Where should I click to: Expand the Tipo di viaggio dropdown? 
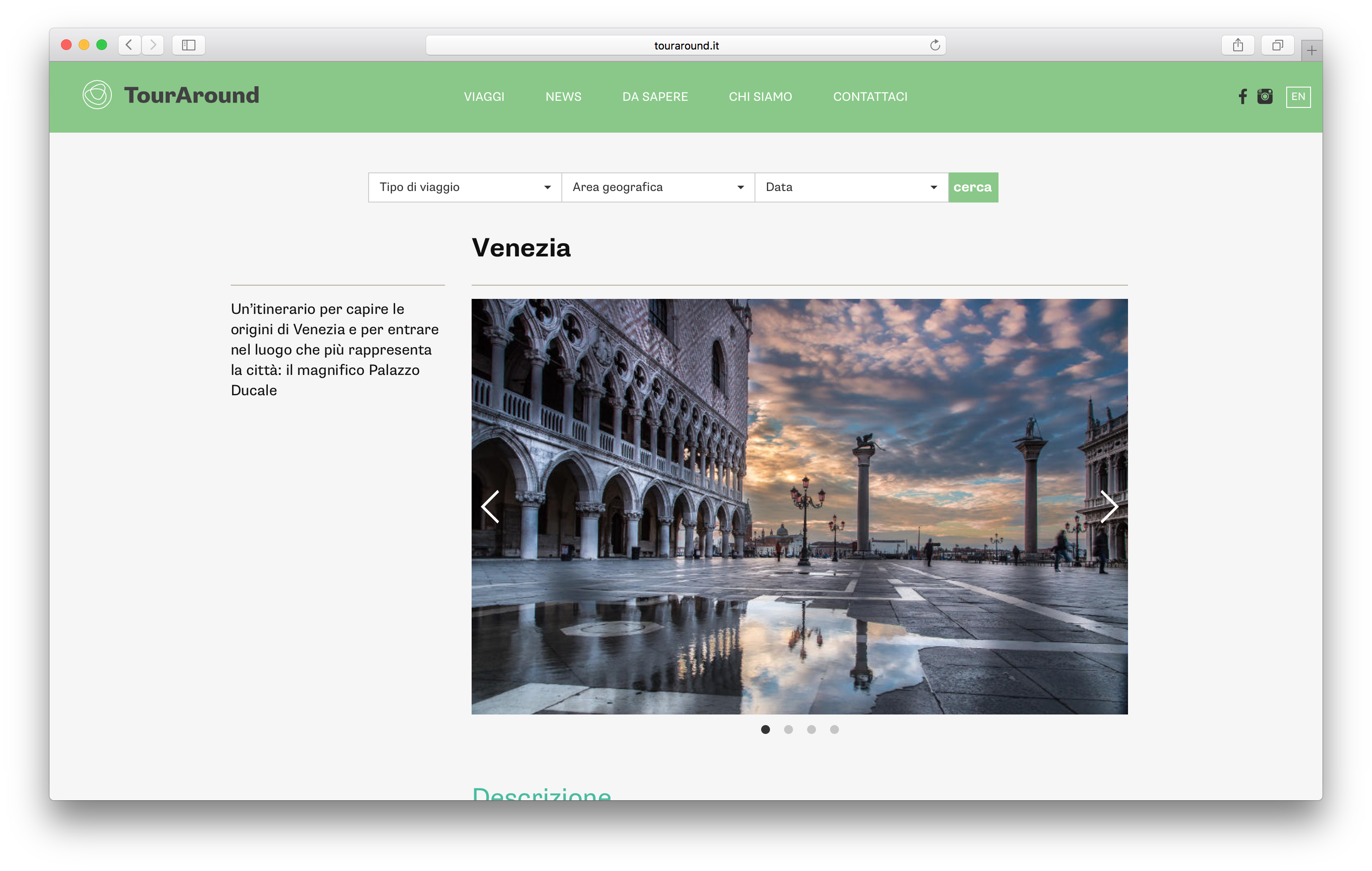point(465,187)
